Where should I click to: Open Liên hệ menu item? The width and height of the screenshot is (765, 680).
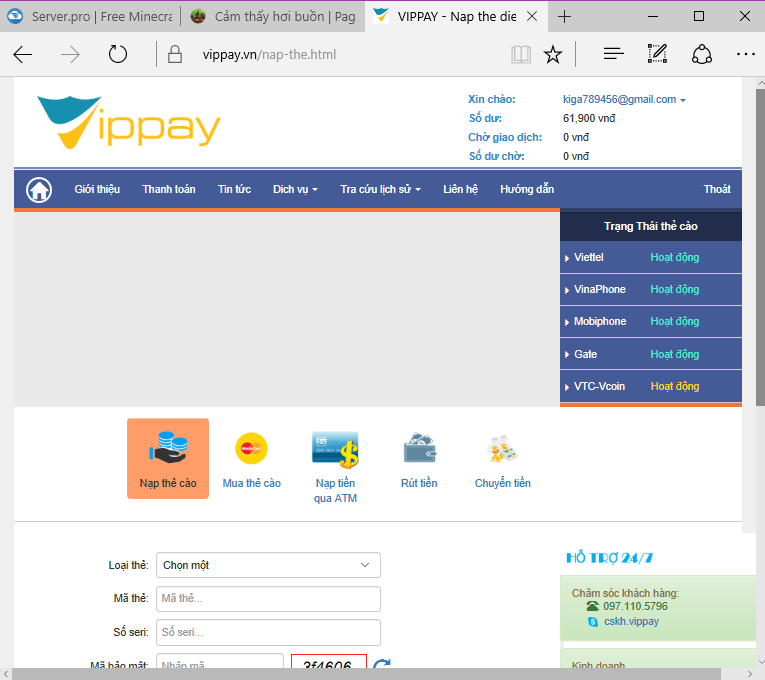click(x=461, y=189)
